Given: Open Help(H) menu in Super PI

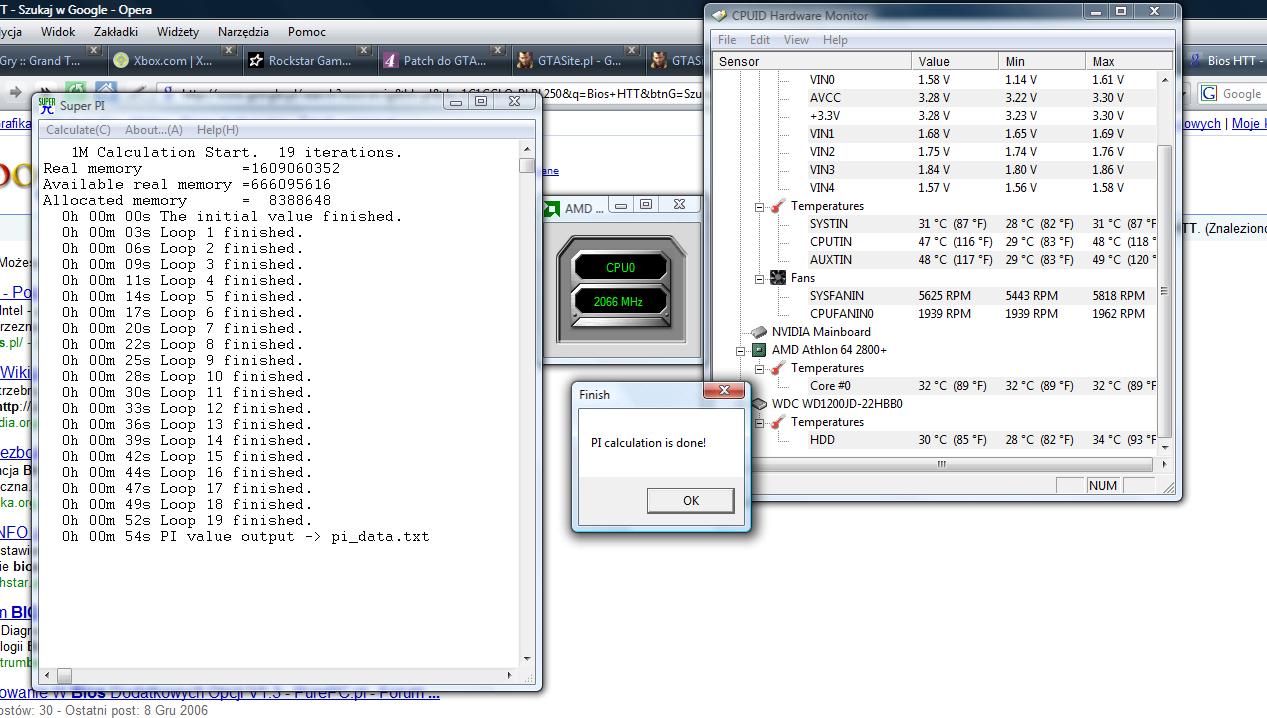Looking at the screenshot, I should pyautogui.click(x=217, y=130).
